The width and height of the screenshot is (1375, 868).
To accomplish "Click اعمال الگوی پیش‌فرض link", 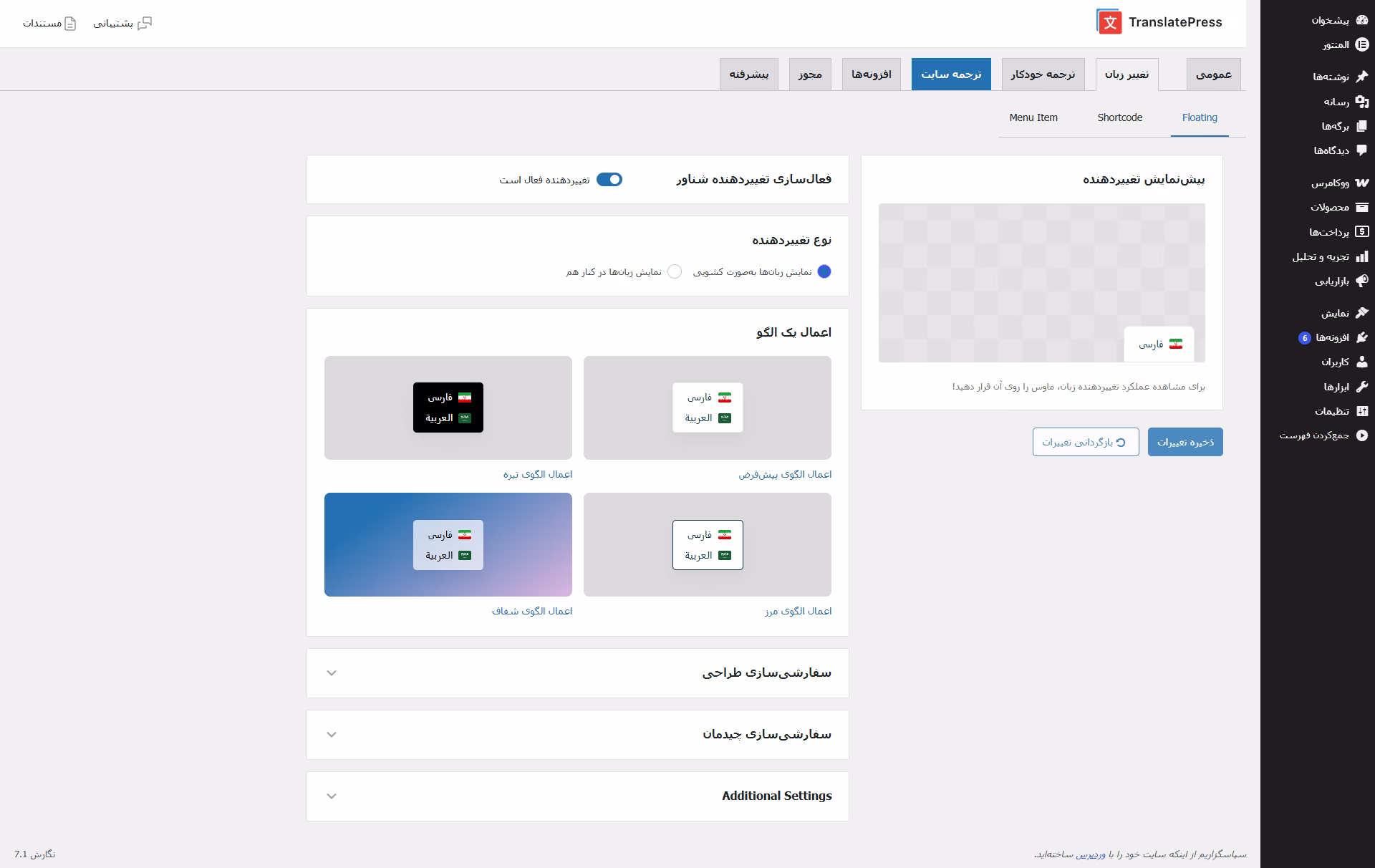I will click(785, 474).
